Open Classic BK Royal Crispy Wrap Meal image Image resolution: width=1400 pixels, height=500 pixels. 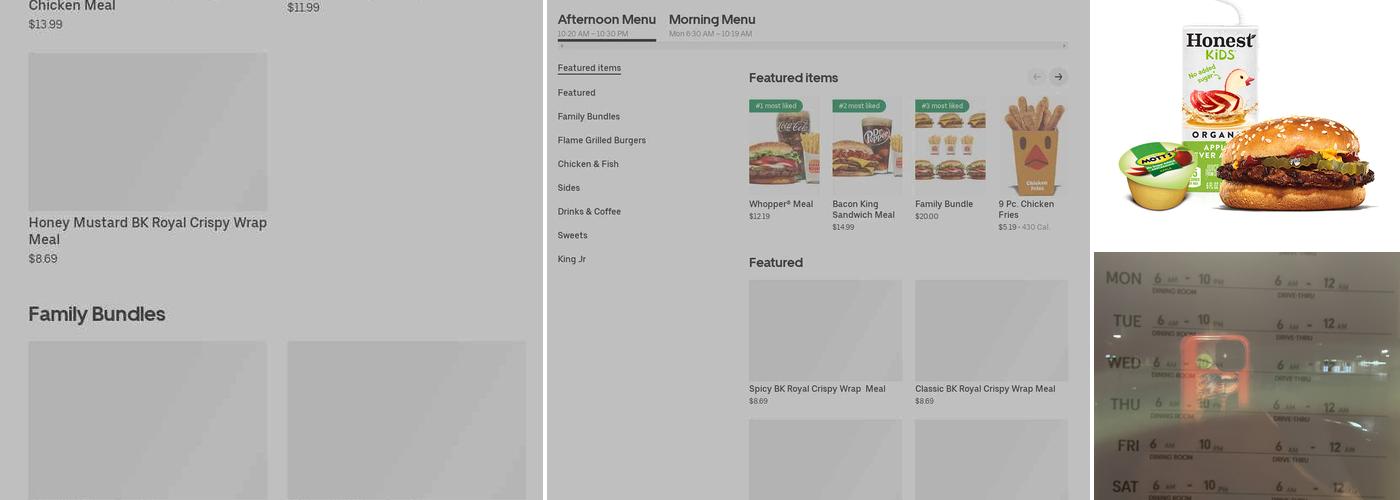pyautogui.click(x=991, y=330)
